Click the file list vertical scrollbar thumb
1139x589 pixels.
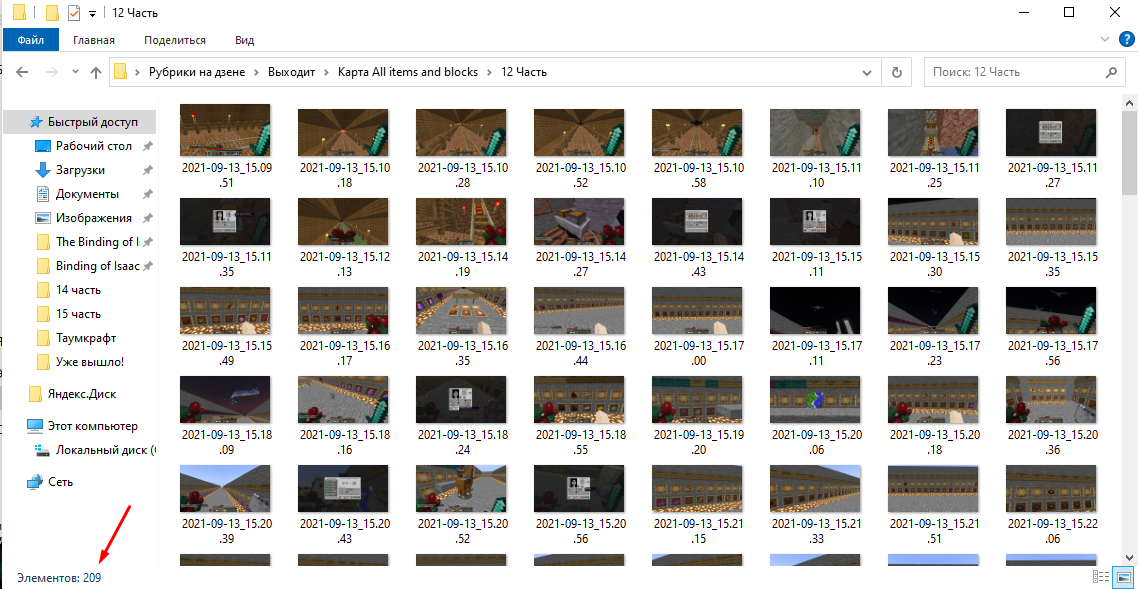click(x=1130, y=151)
